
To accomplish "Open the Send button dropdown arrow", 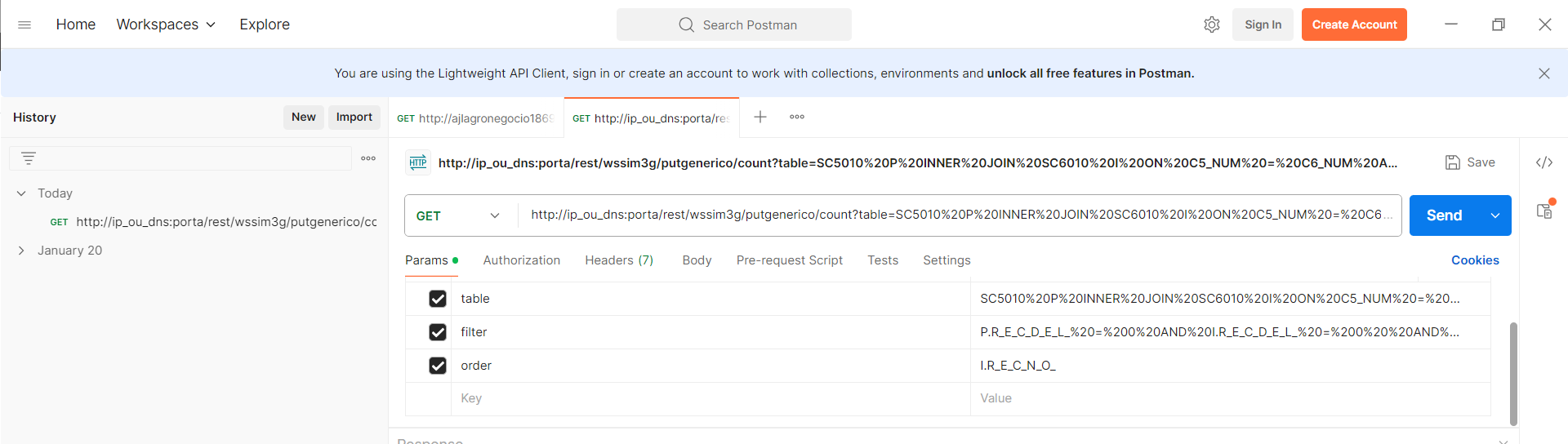I will click(x=1495, y=215).
